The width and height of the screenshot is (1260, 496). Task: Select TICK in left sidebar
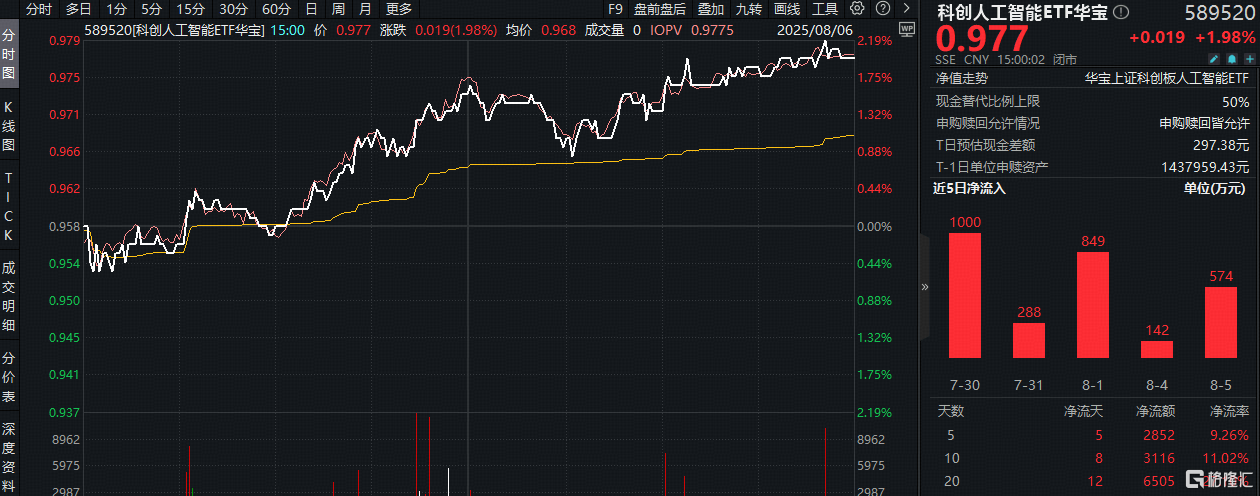tap(9, 206)
